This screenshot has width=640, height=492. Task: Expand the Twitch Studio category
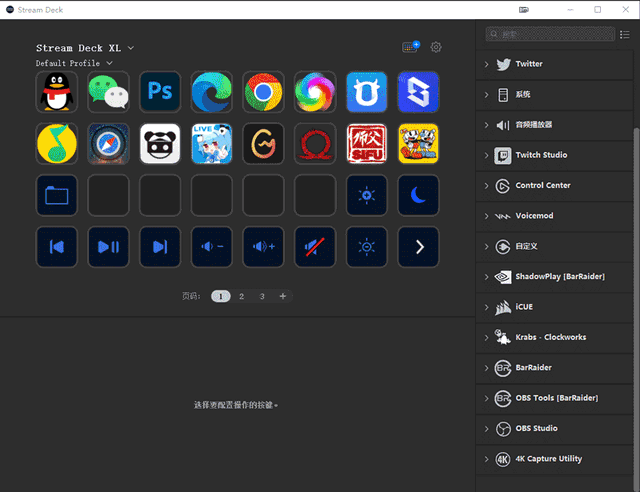point(554,155)
